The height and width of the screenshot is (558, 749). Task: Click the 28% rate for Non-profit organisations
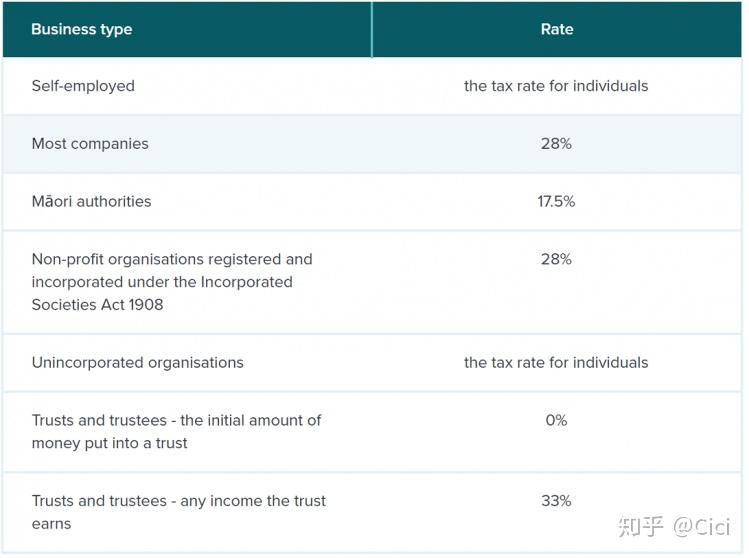click(x=556, y=259)
